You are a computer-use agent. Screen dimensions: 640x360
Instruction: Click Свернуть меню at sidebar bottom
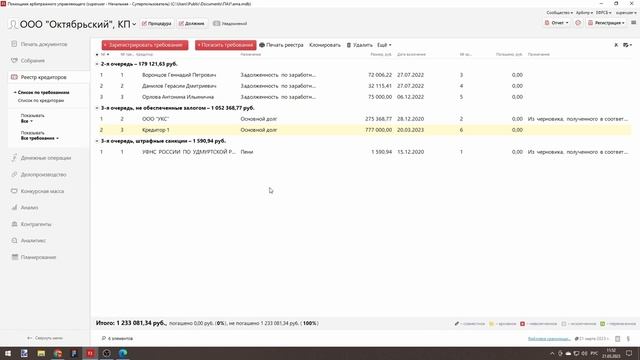coord(45,338)
